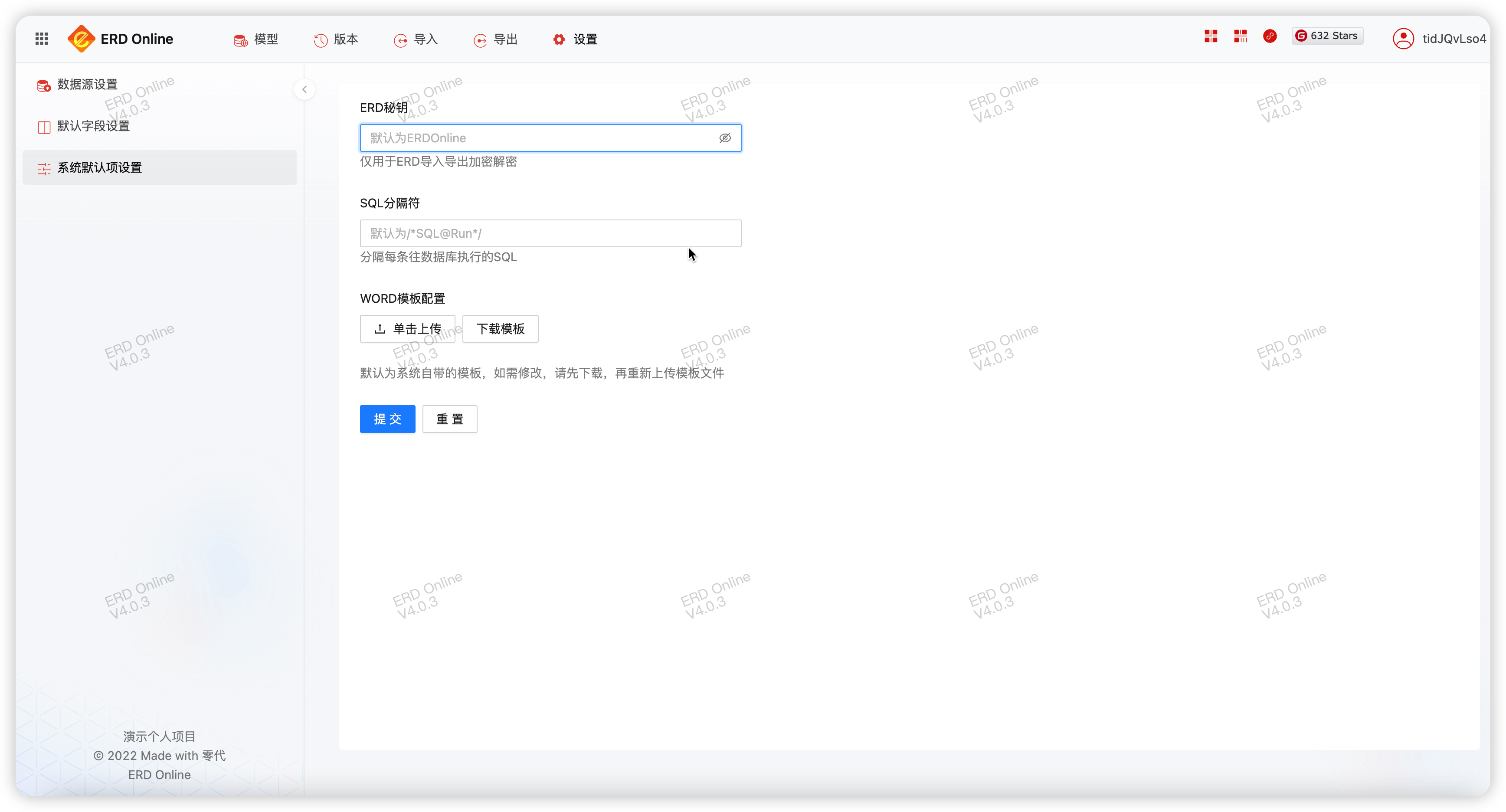Click the SQL分隔符 field label

click(390, 203)
